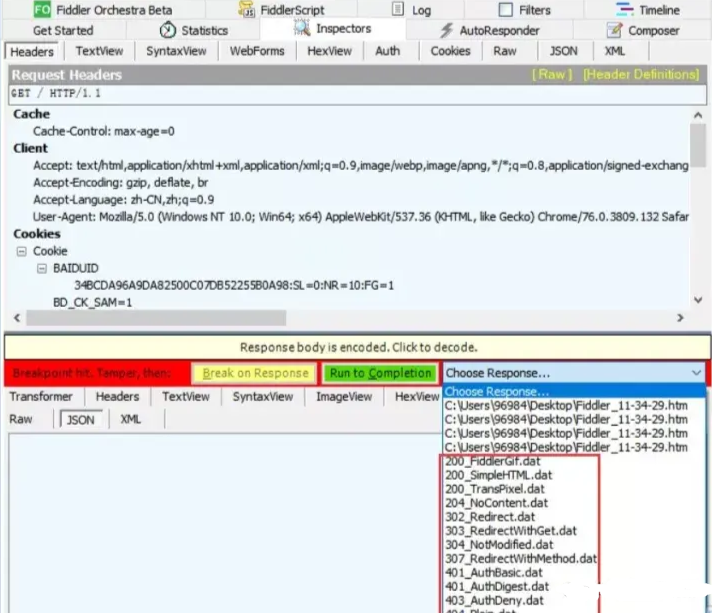This screenshot has height=613, width=712.
Task: Open the Header Definitions link
Action: point(641,74)
